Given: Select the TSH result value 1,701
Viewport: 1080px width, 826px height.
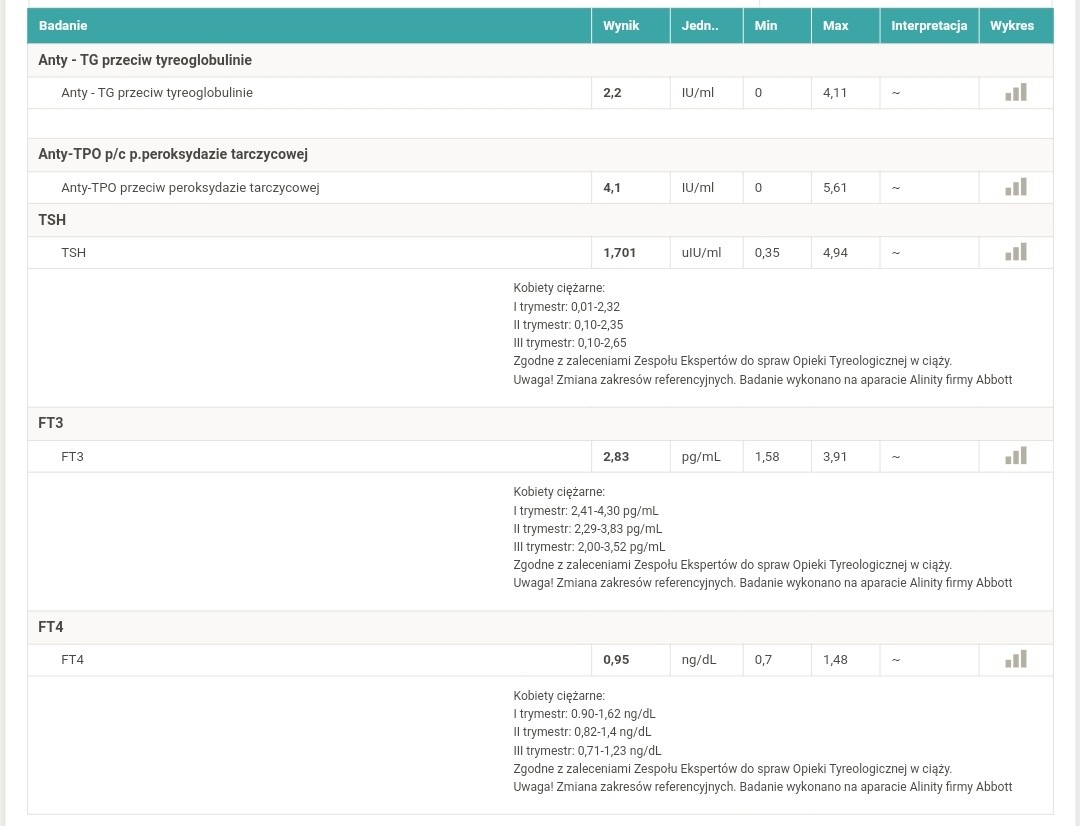Looking at the screenshot, I should click(x=619, y=253).
